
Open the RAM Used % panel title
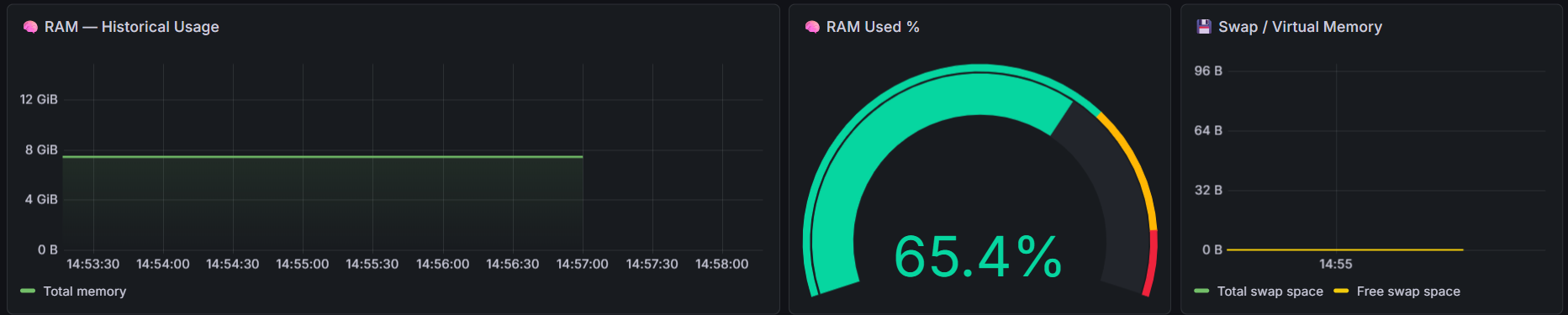point(873,27)
